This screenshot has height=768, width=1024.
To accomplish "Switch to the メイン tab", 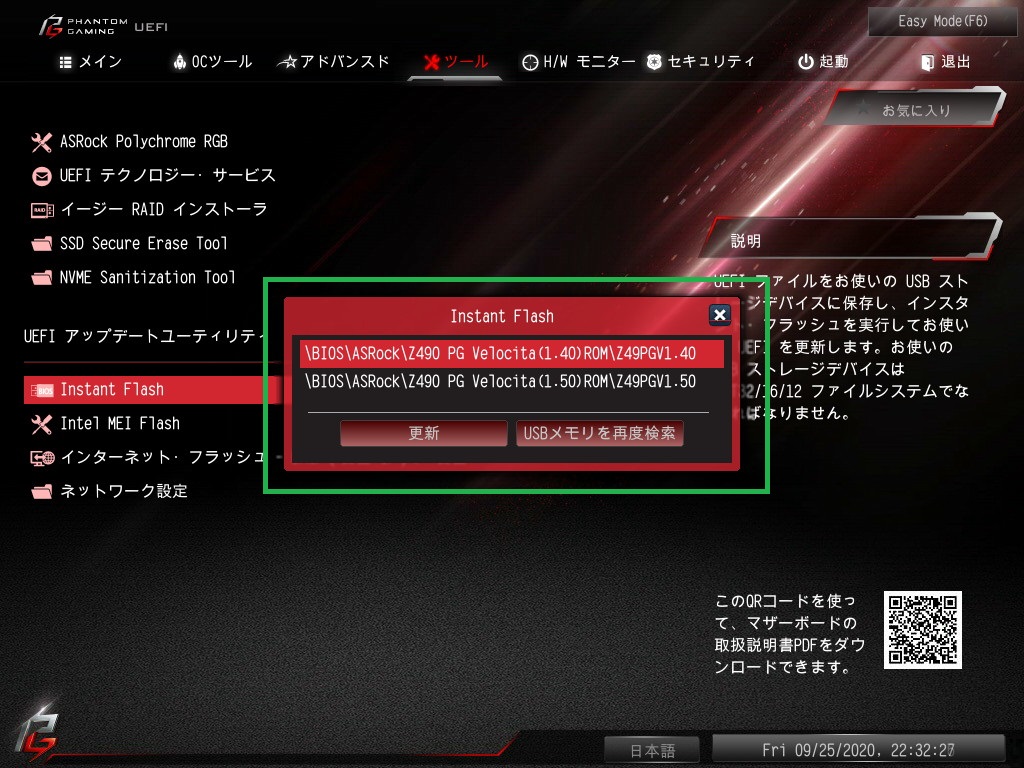I will coord(90,62).
